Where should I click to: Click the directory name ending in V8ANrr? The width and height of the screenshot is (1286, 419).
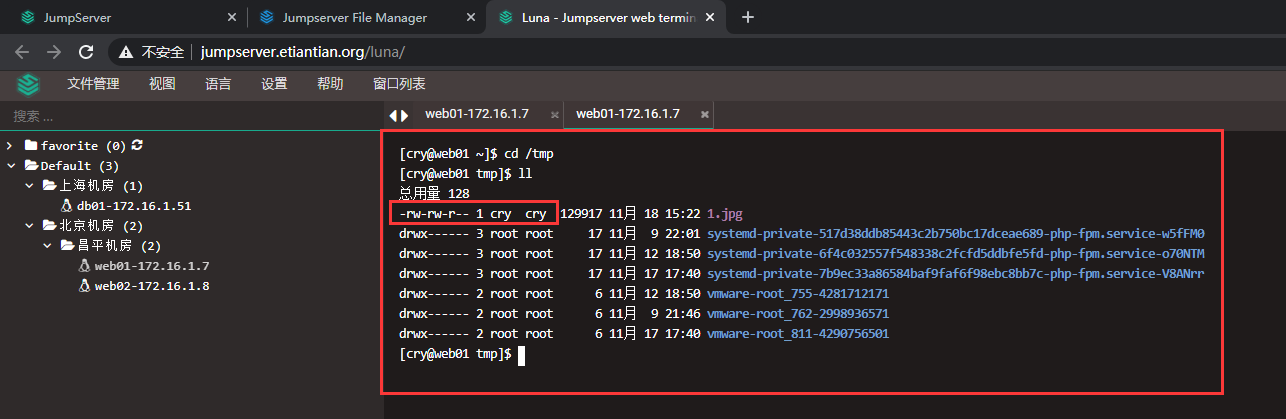(x=956, y=273)
